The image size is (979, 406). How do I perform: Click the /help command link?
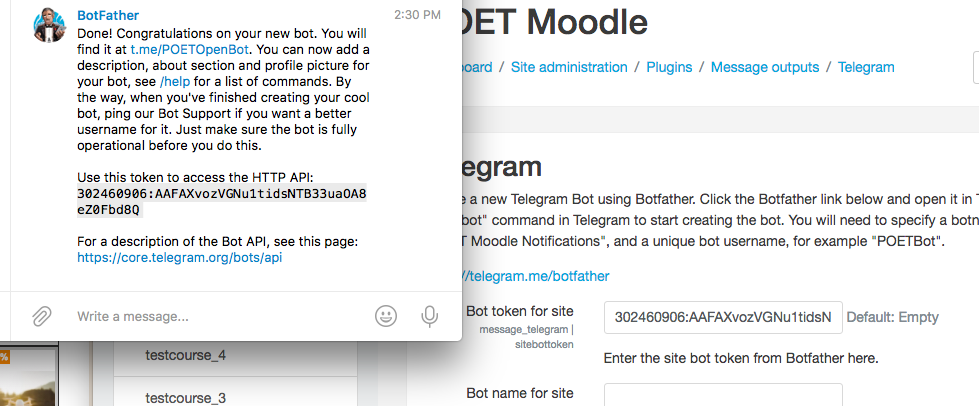(176, 81)
